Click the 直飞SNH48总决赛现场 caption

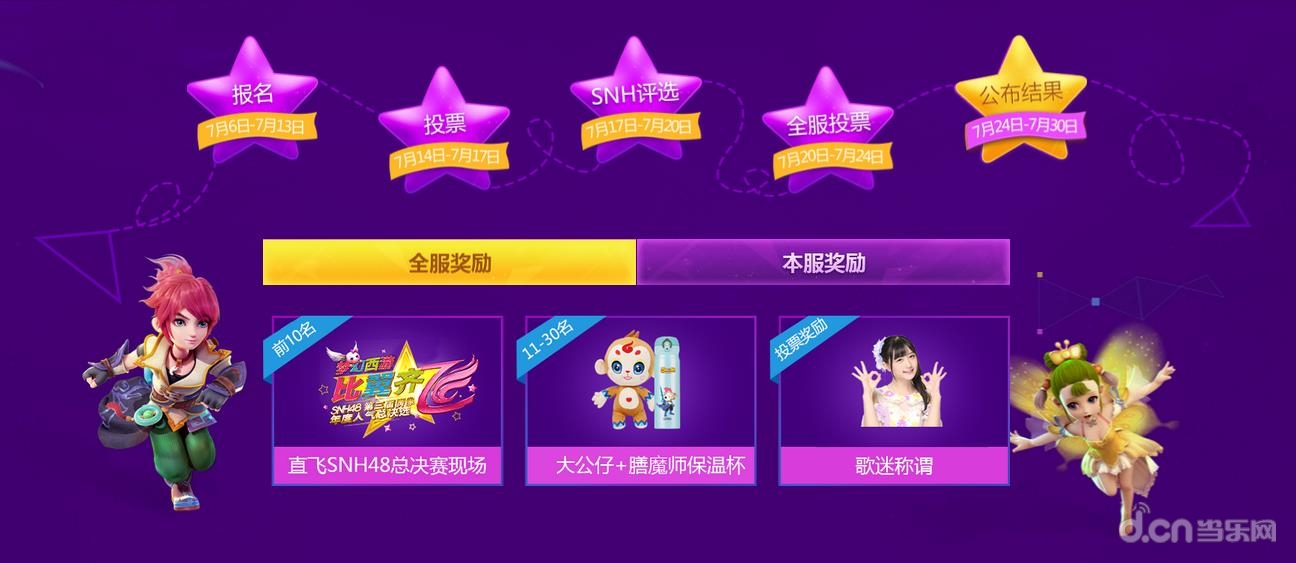(387, 466)
